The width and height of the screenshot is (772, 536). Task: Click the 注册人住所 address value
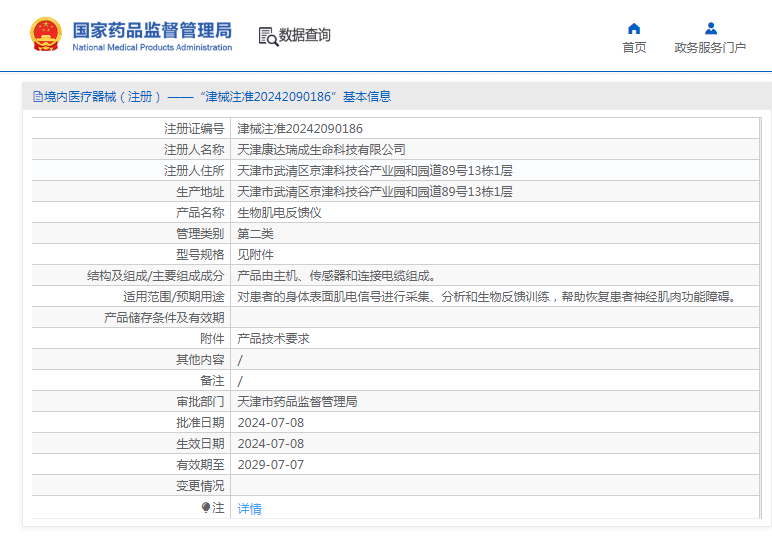[x=375, y=171]
